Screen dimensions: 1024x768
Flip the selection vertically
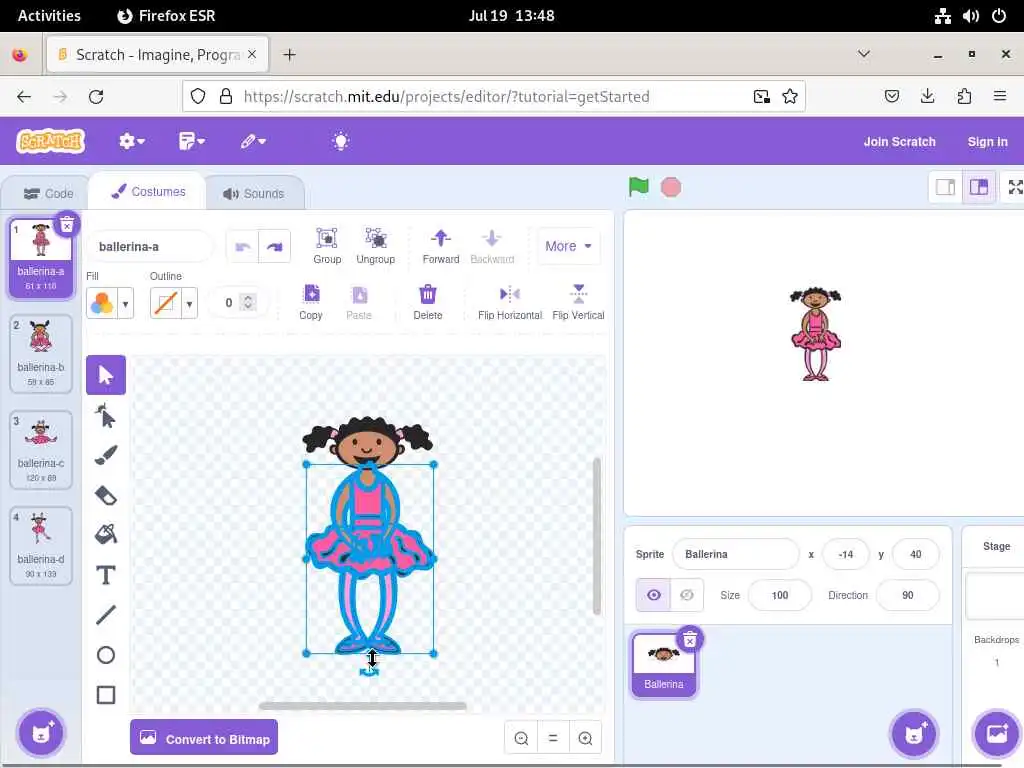[579, 302]
